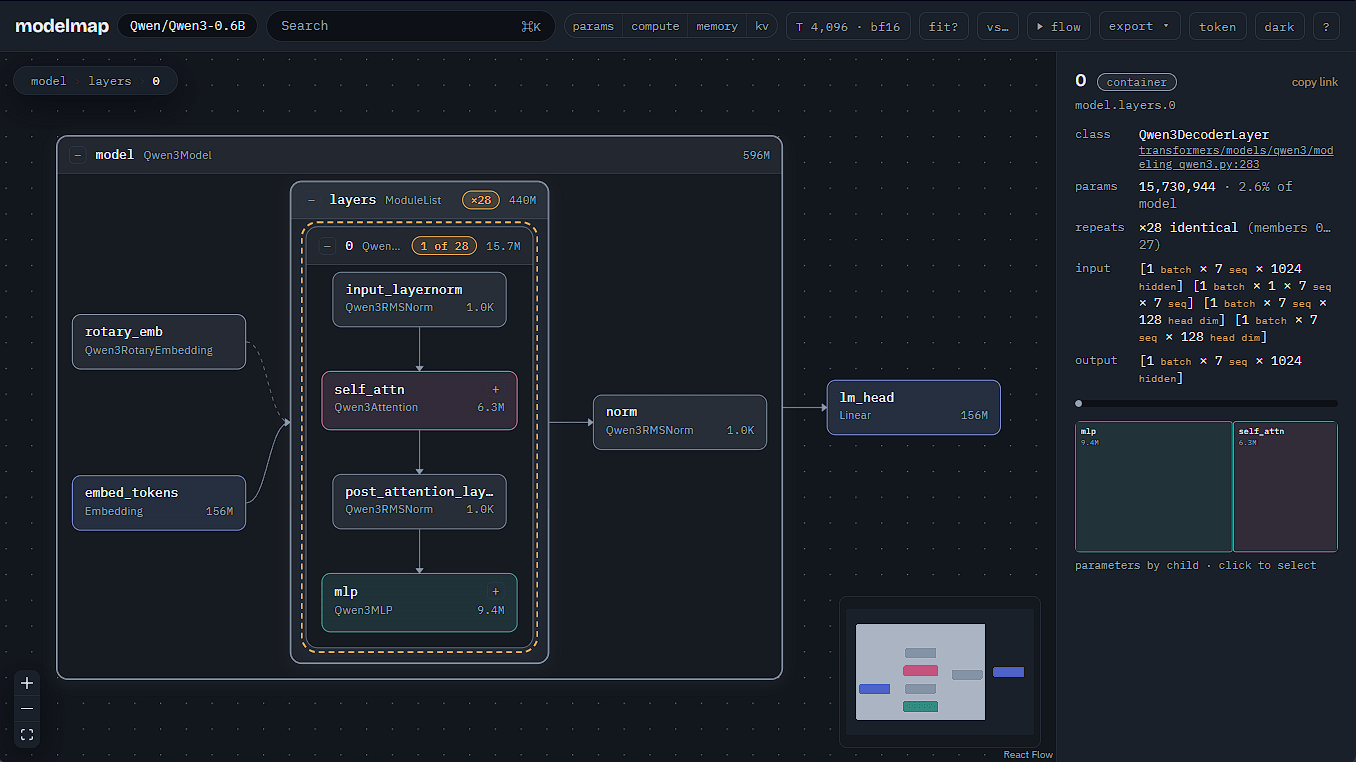This screenshot has height=762, width=1356.
Task: Click the model.layers.0 path text
Action: (x=1125, y=105)
